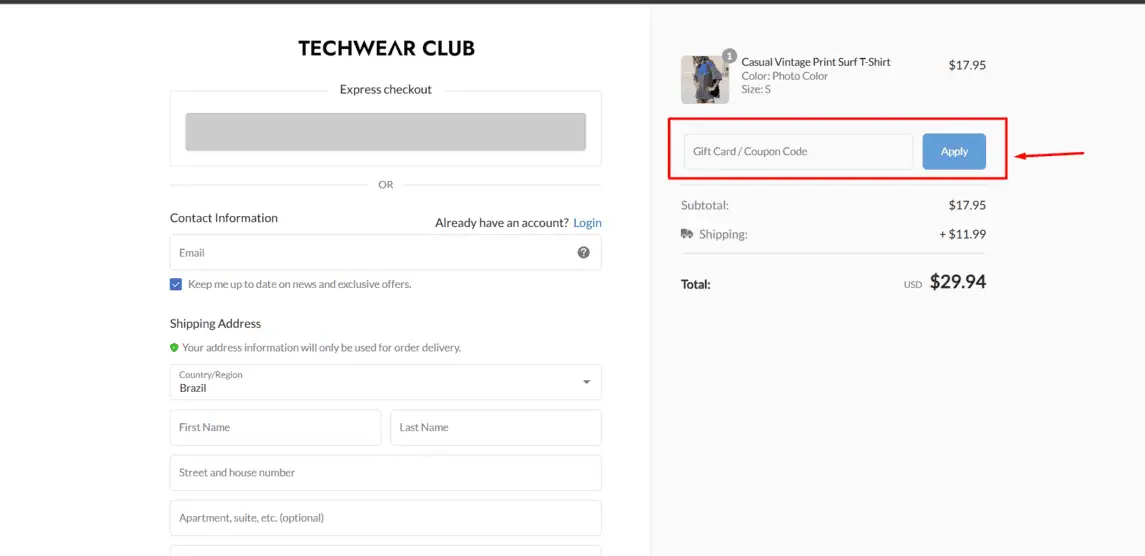Click the Color: Photo Color text
This screenshot has width=1145, height=556.
[784, 76]
